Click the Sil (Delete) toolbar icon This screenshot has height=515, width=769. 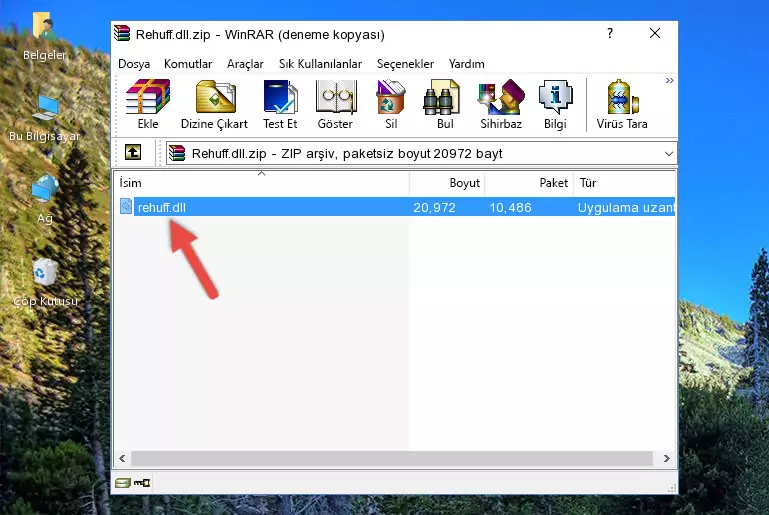tap(391, 104)
